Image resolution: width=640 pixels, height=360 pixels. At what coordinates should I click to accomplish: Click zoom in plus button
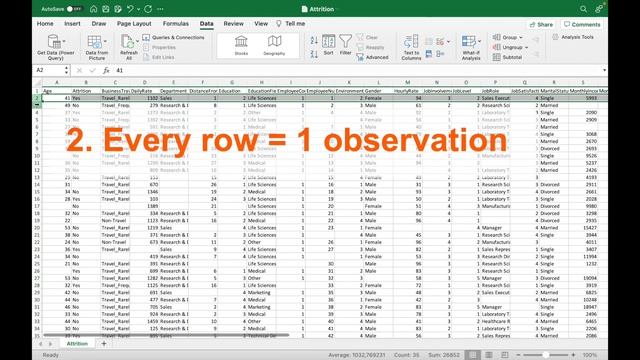pos(573,355)
